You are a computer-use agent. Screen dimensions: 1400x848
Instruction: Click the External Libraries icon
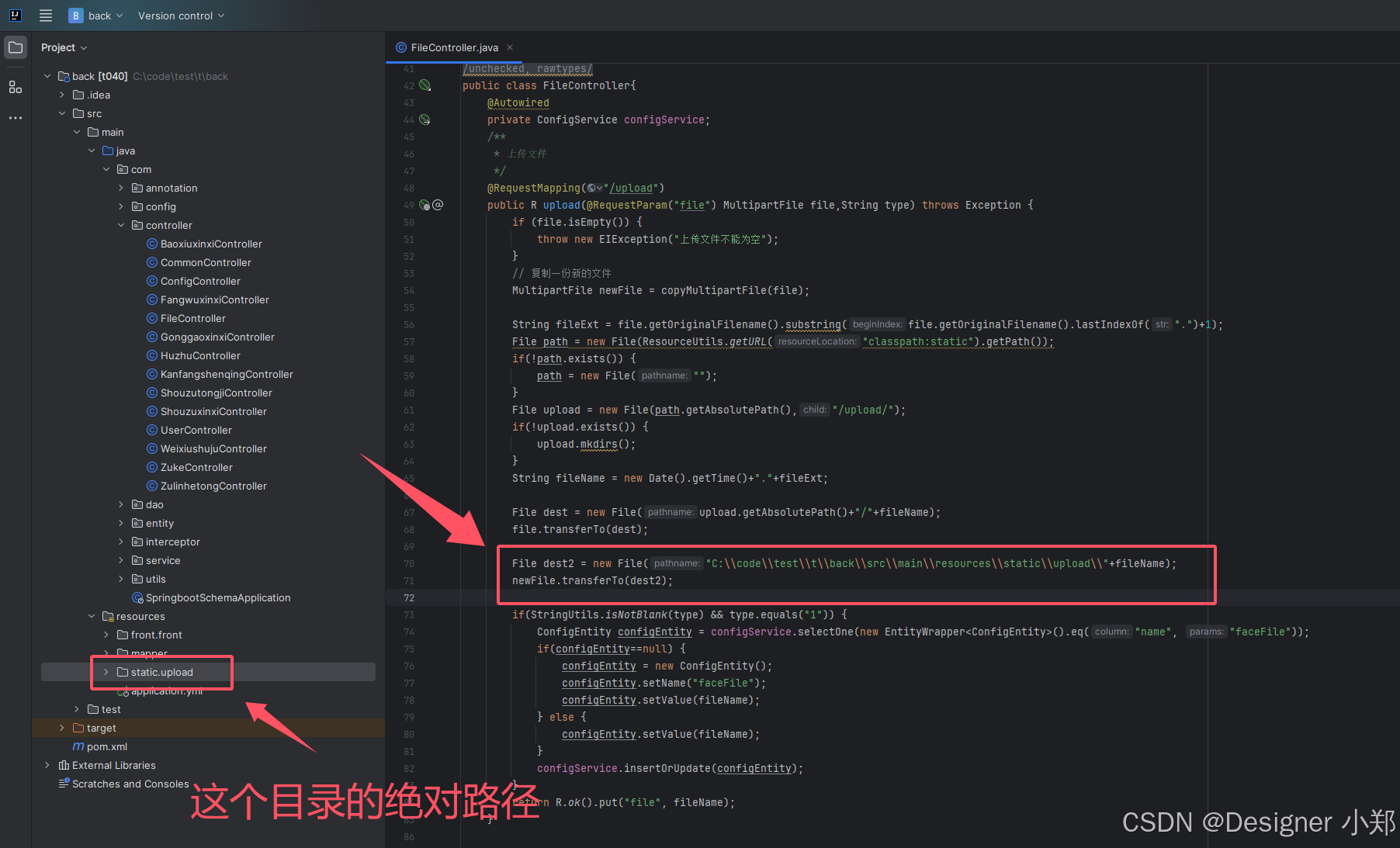[64, 765]
